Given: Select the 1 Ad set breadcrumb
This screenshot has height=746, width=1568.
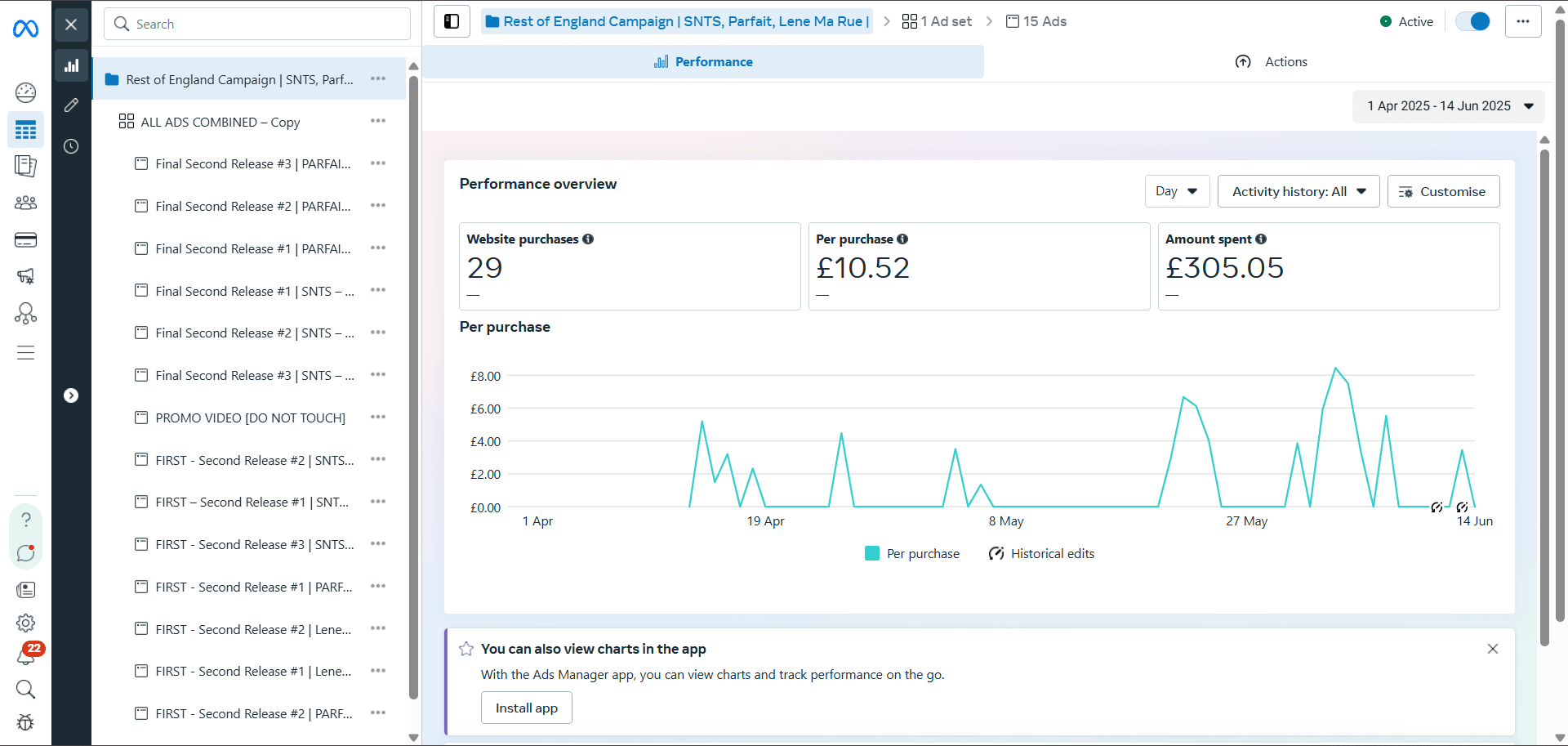Looking at the screenshot, I should (937, 21).
